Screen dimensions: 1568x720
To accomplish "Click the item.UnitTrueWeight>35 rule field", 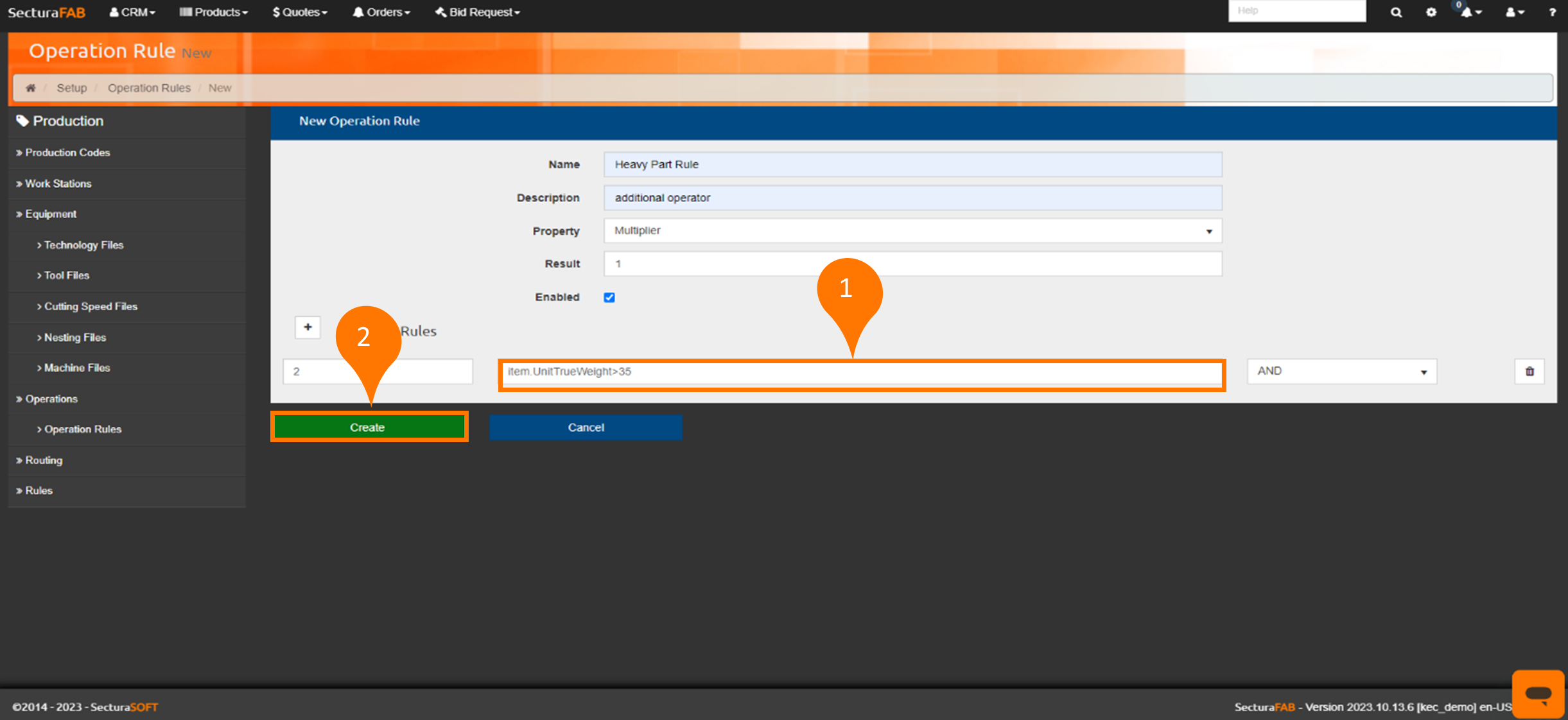I will [x=860, y=372].
